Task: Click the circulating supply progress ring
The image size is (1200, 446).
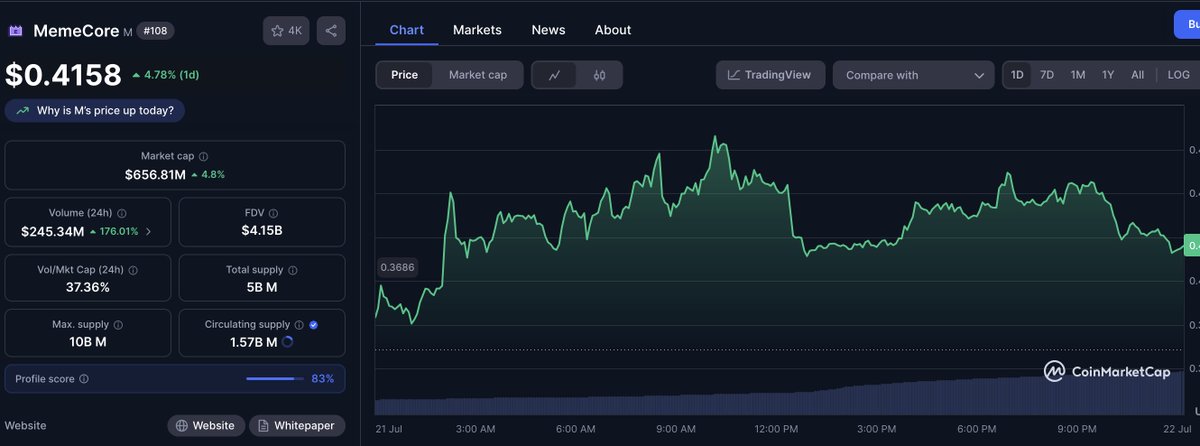Action: click(x=288, y=342)
